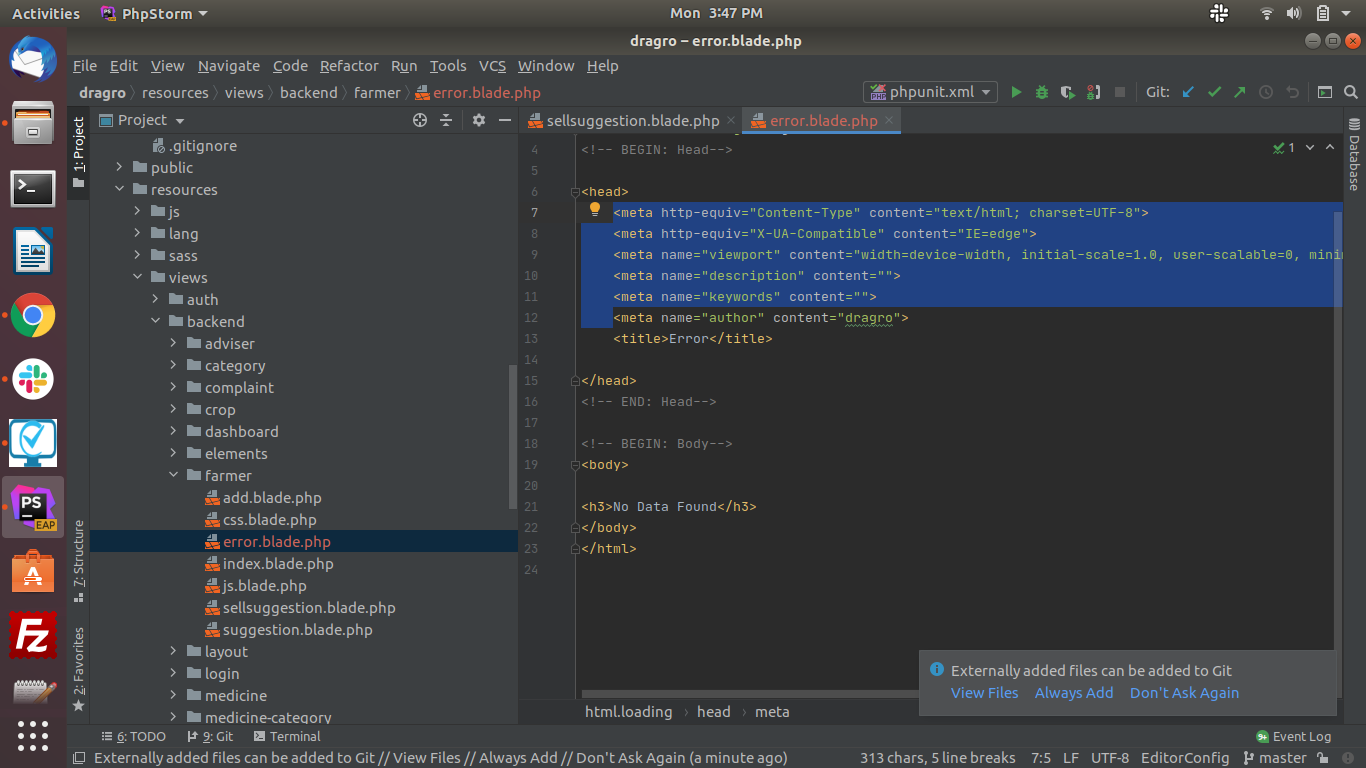Image resolution: width=1366 pixels, height=768 pixels.
Task: Click the locate file crosshair icon in Project panel
Action: point(420,120)
